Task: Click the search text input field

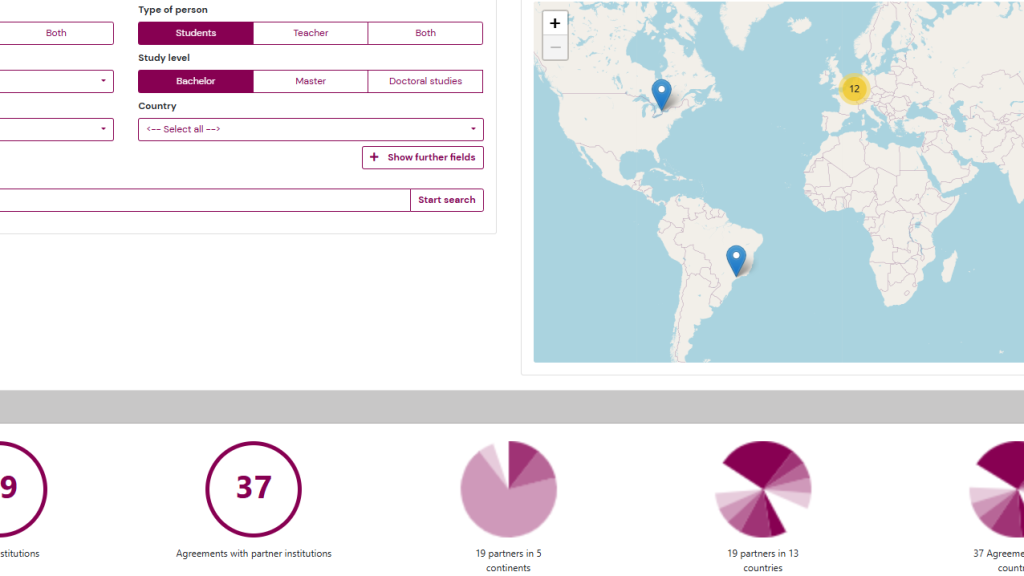Action: click(x=204, y=200)
